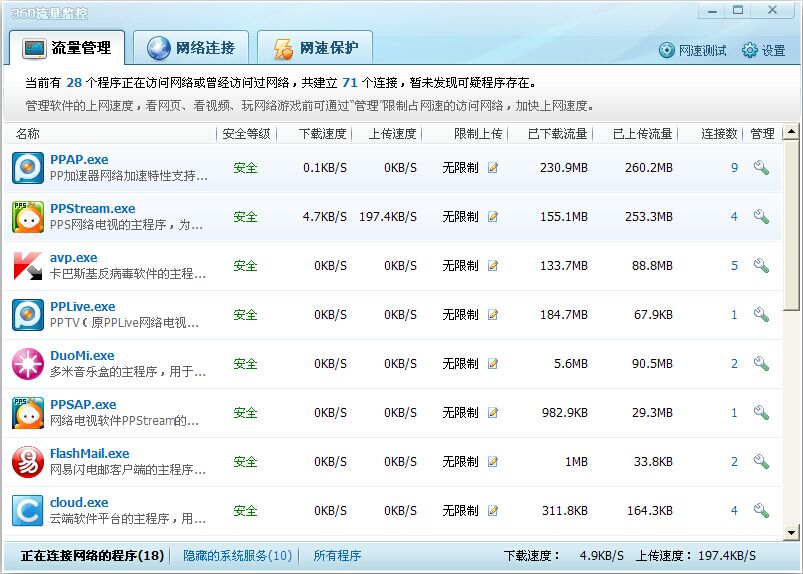The width and height of the screenshot is (803, 574).
Task: Open manage wrench for DuoMi.exe
Action: [x=761, y=364]
